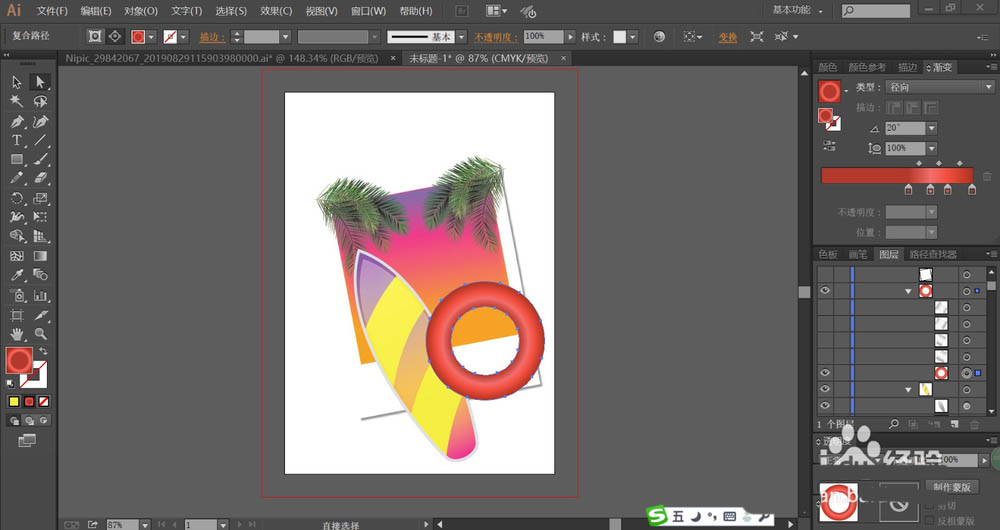Viewport: 1000px width, 530px height.
Task: Click the reverse gradient icon
Action: click(829, 145)
